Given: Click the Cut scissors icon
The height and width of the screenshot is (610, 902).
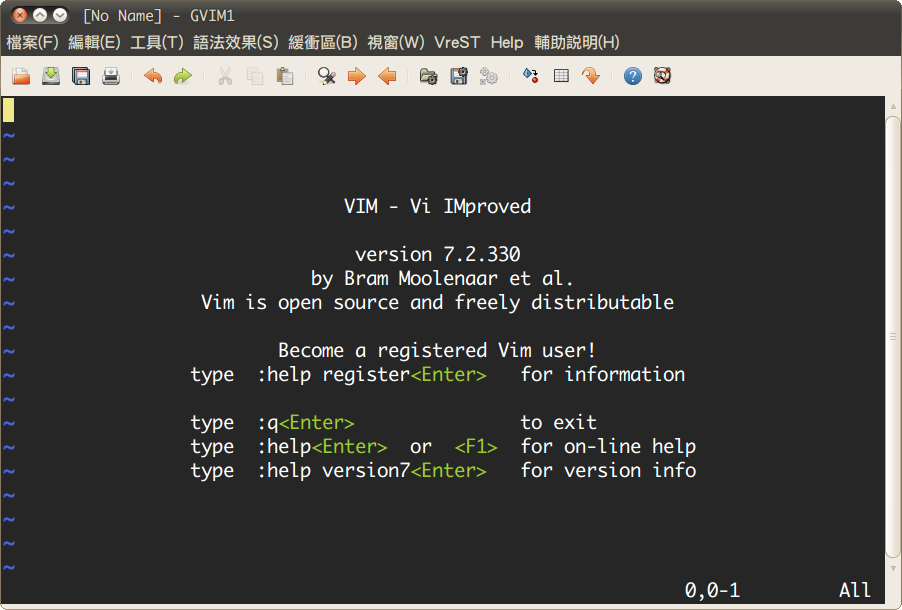Looking at the screenshot, I should click(x=225, y=76).
